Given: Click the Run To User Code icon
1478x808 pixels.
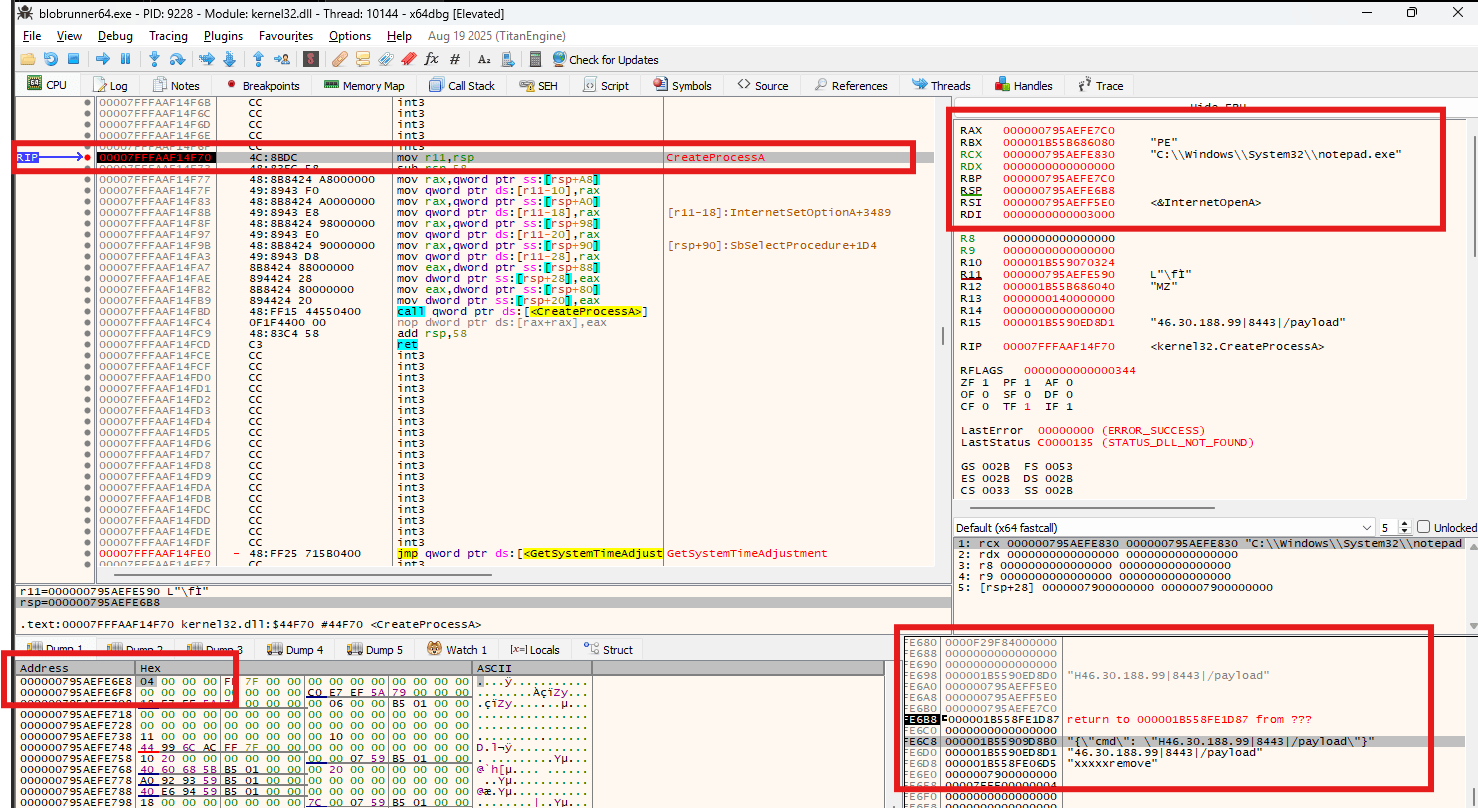Looking at the screenshot, I should tap(282, 59).
